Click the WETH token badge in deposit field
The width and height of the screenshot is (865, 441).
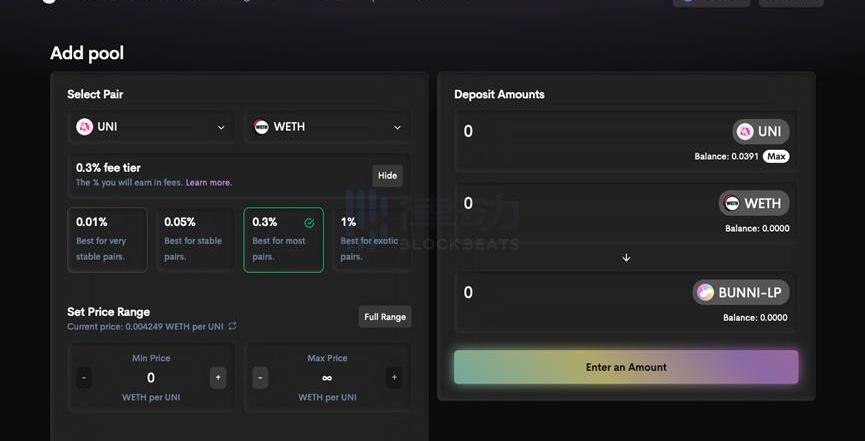pos(753,203)
